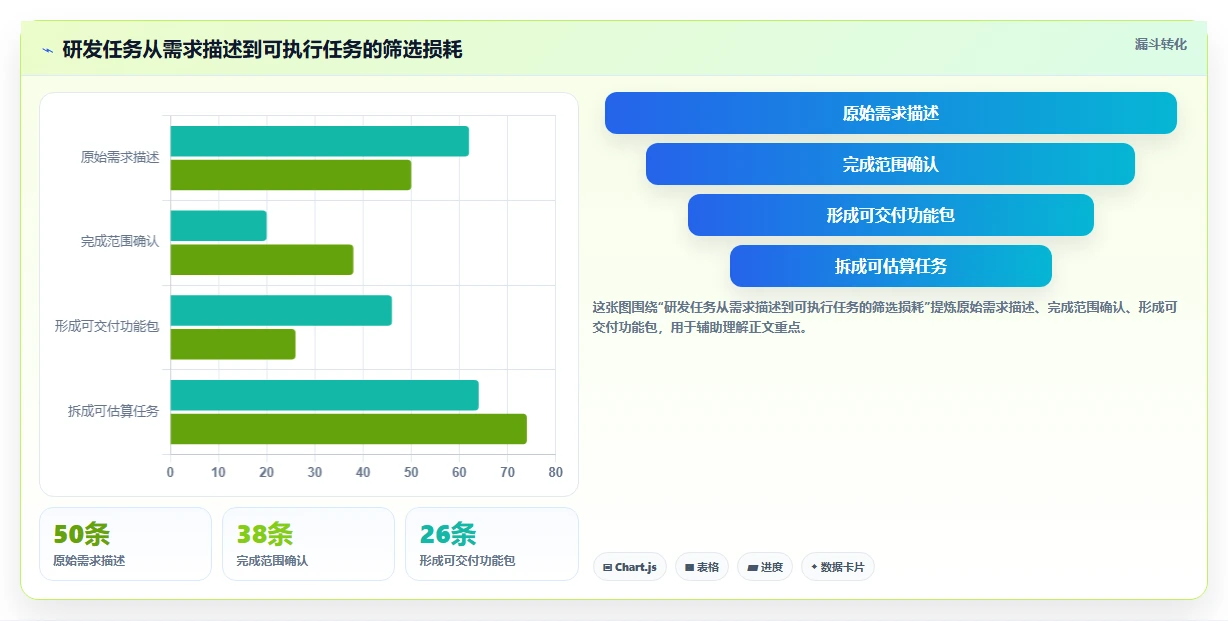Open the 50条 原始需求描述 data card
The width and height of the screenshot is (1228, 621).
click(x=125, y=544)
